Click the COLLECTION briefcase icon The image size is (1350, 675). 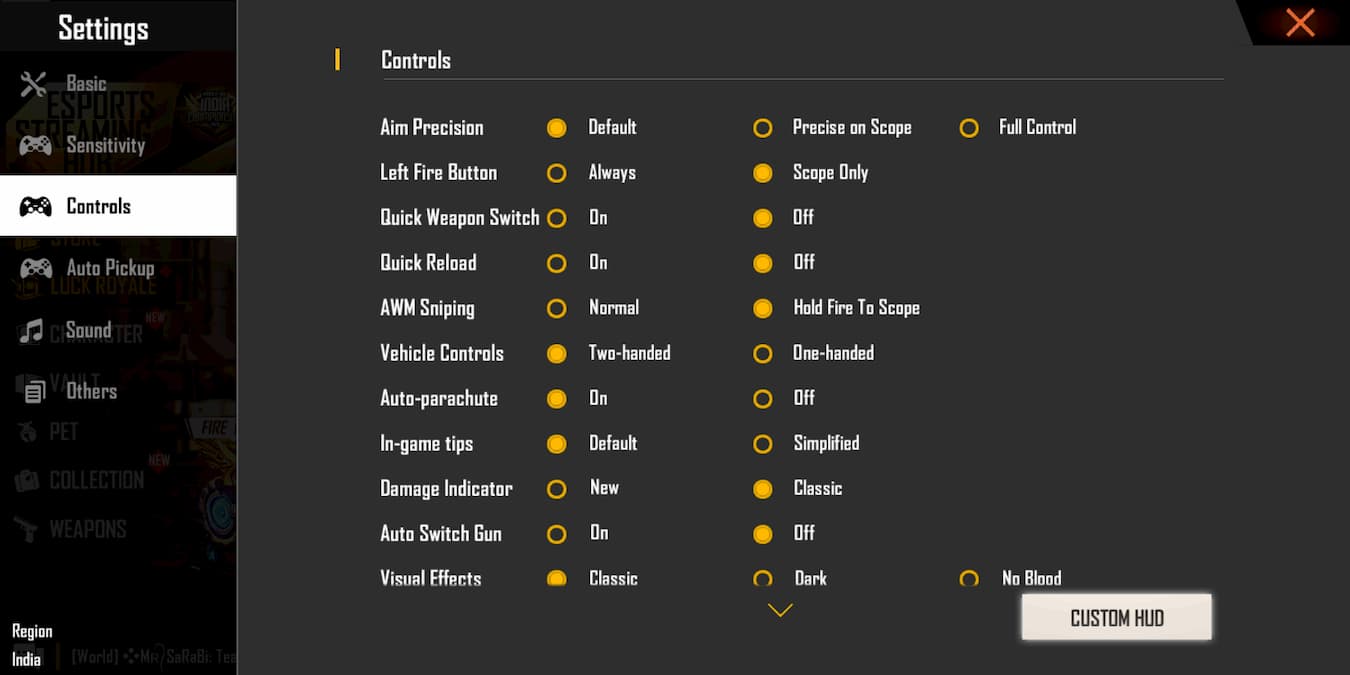(x=28, y=480)
